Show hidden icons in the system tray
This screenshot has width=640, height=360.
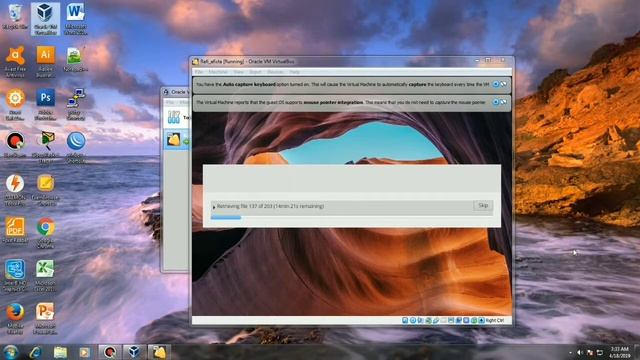click(x=570, y=353)
